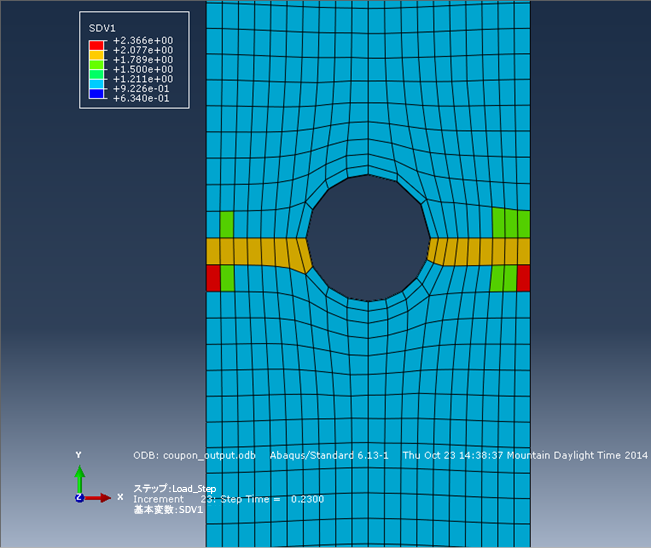Click the red X axis arrow of triad
The image size is (652, 549).
(97, 497)
